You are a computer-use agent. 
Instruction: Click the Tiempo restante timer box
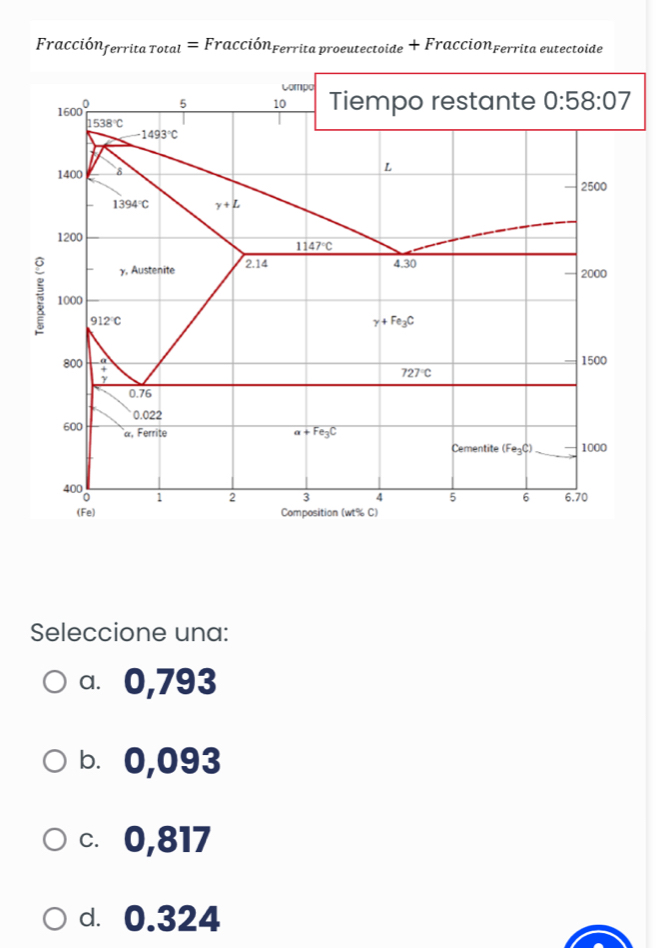(x=480, y=101)
